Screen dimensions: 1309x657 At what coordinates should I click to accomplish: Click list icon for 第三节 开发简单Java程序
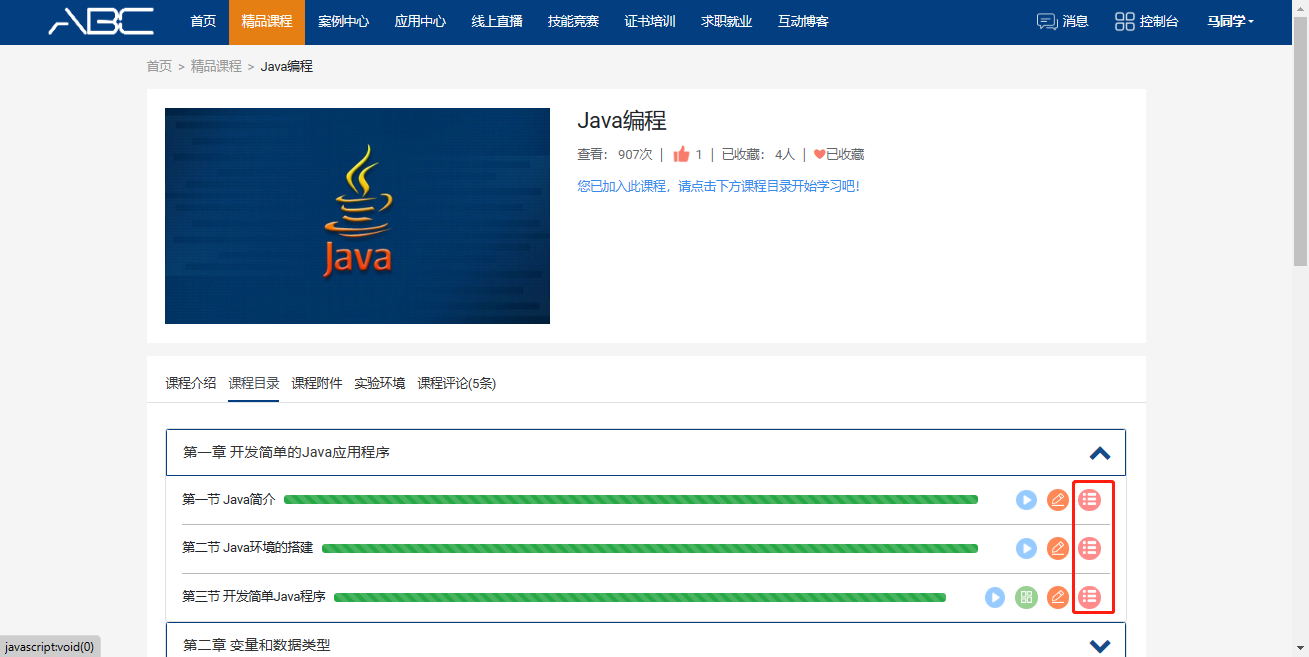point(1090,597)
